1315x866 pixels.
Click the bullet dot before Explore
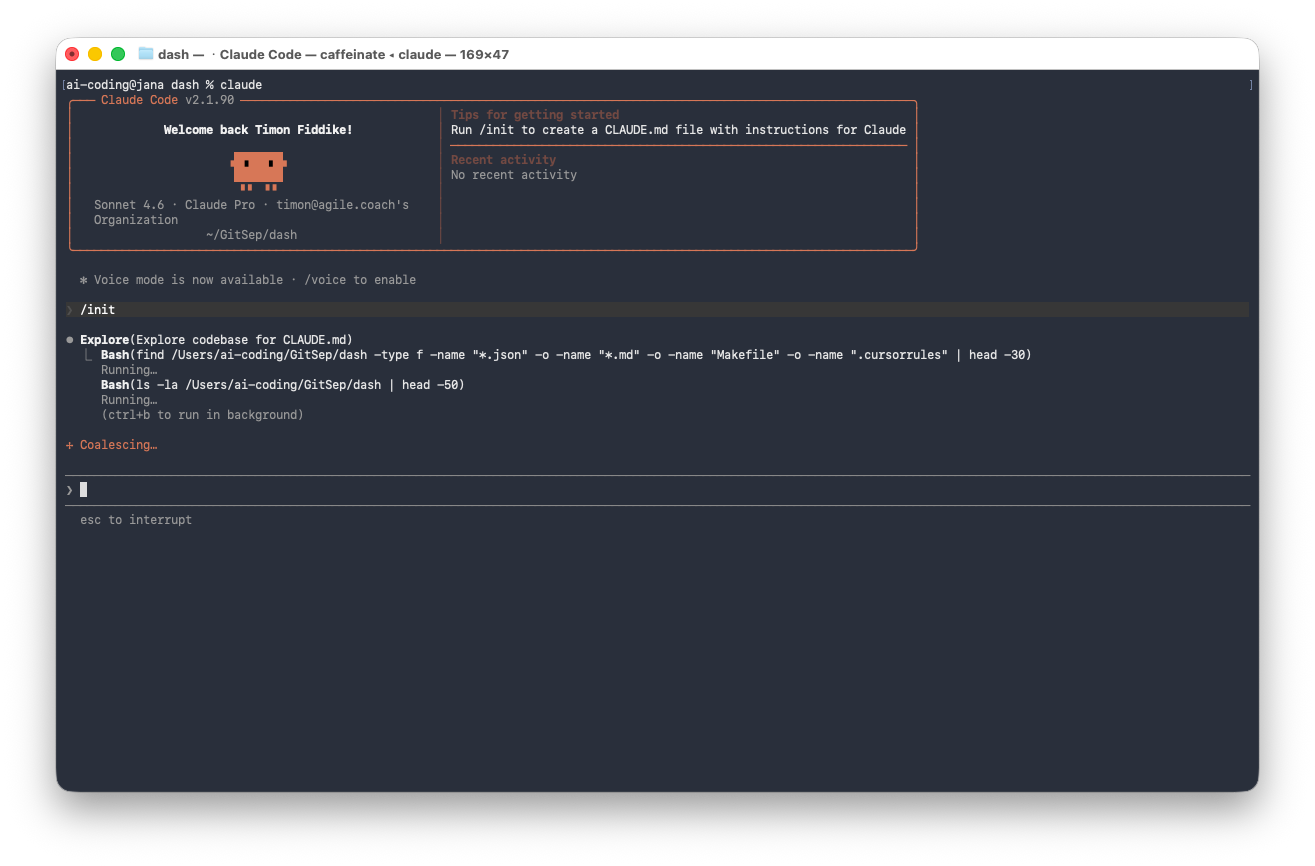click(x=69, y=340)
